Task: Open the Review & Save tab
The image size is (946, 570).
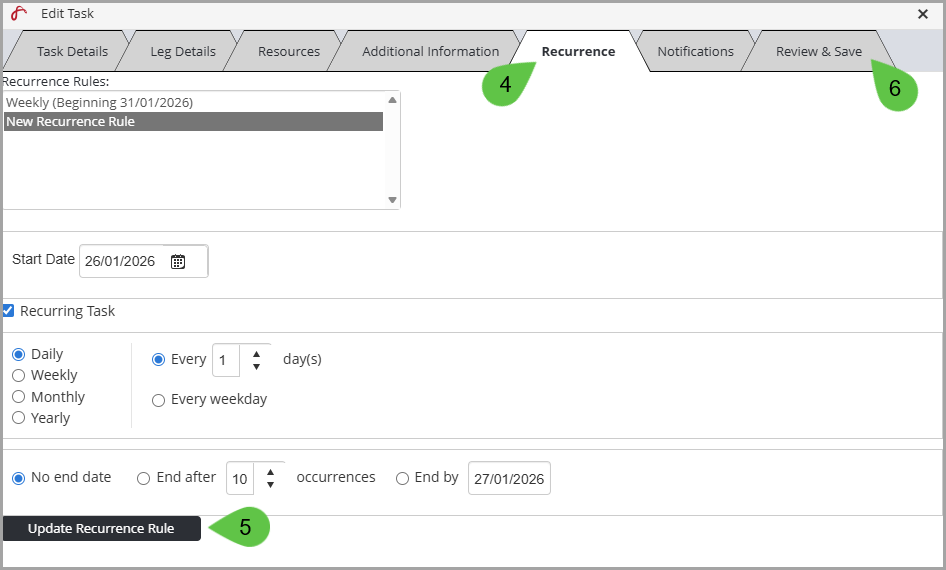Action: point(818,52)
